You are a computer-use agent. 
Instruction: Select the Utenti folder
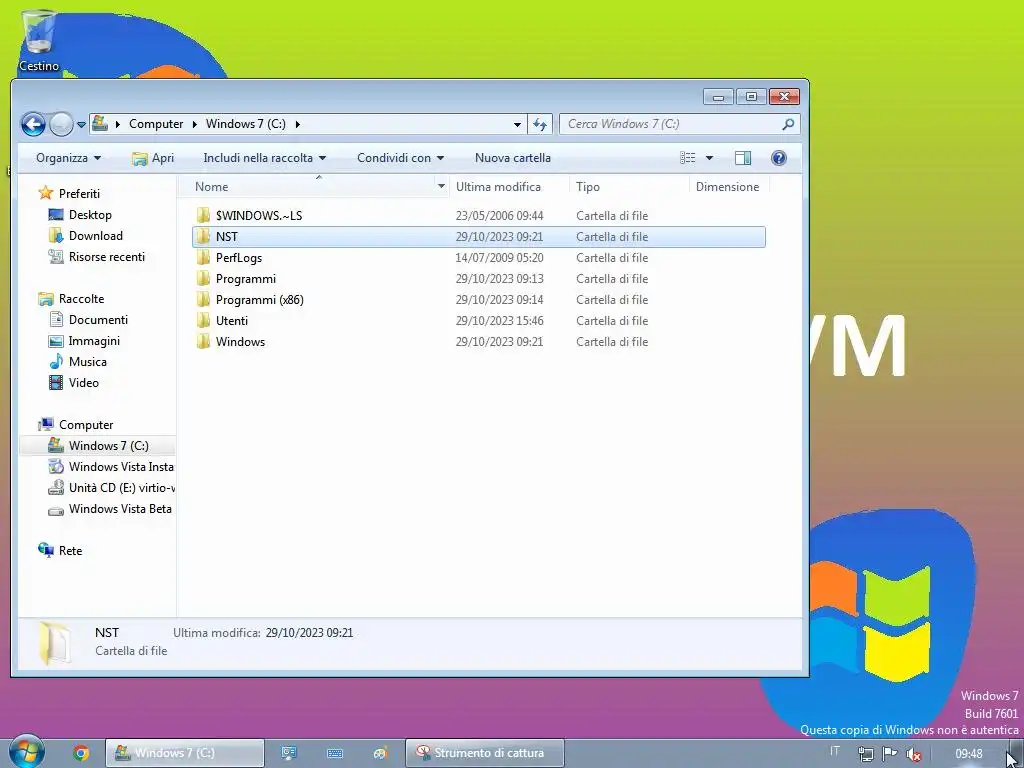pyautogui.click(x=232, y=321)
